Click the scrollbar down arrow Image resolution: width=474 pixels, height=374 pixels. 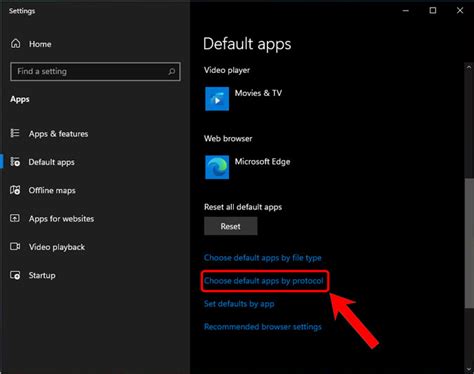(469, 369)
